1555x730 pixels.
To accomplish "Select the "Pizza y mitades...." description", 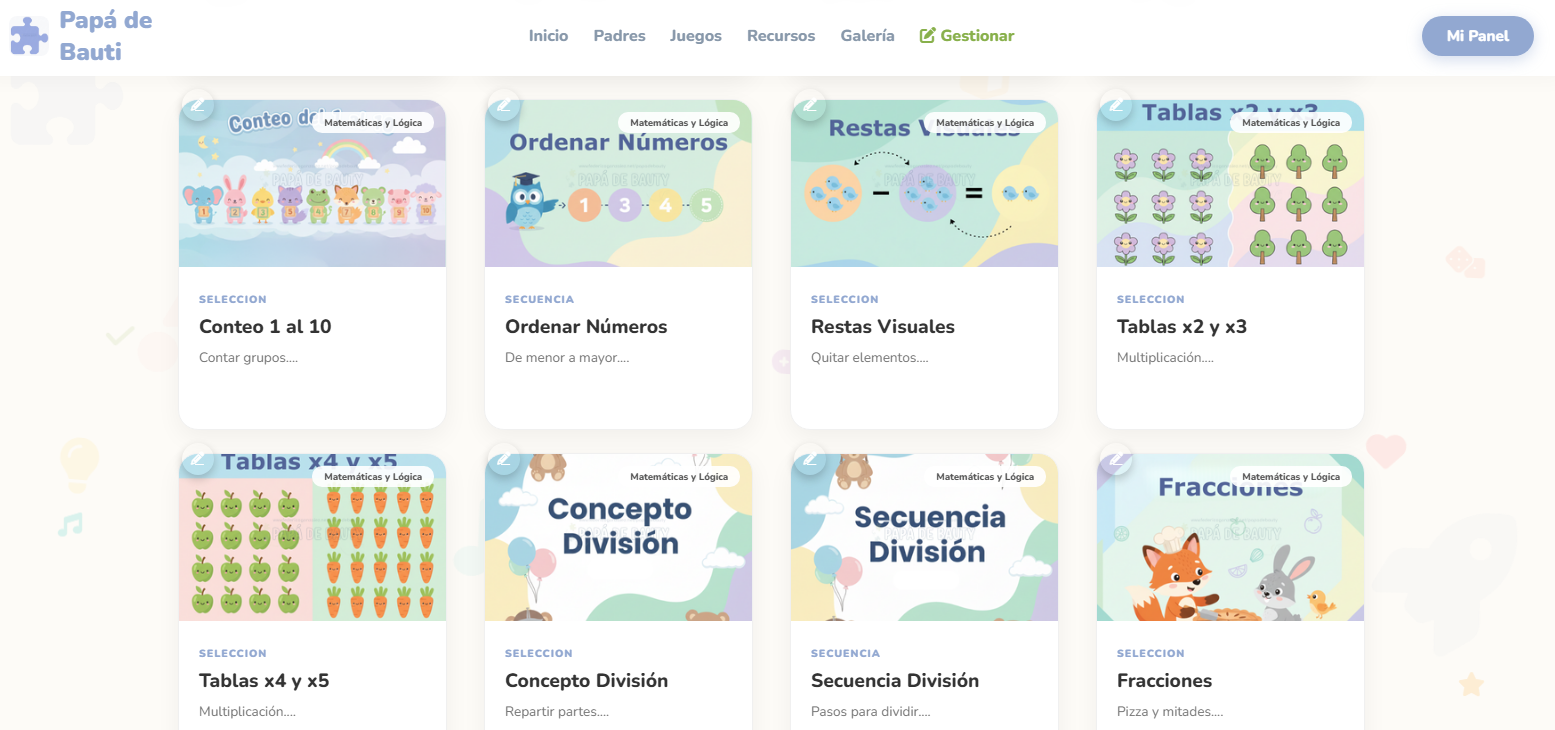I will (x=1170, y=711).
